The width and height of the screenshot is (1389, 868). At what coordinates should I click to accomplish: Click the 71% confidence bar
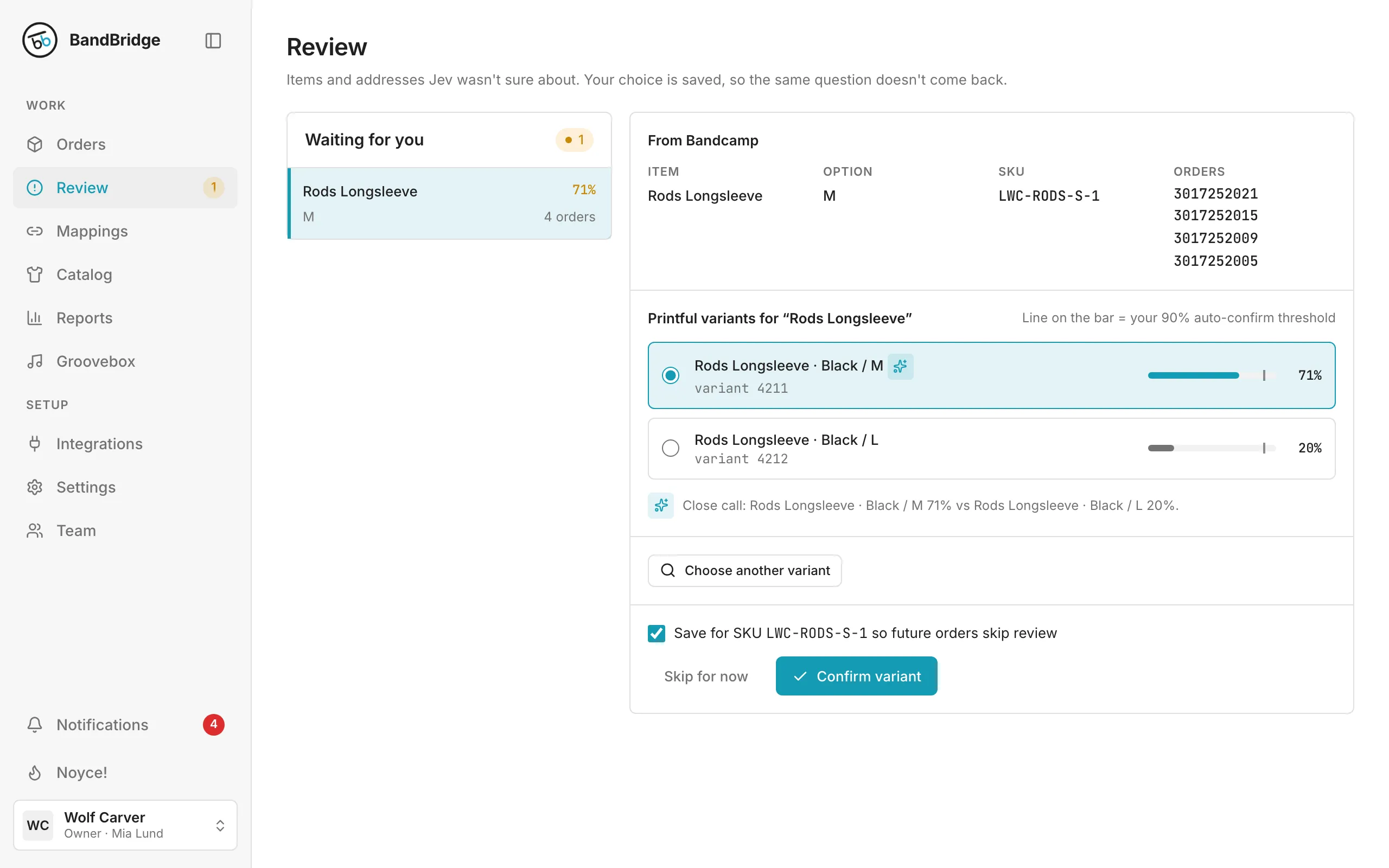1212,375
